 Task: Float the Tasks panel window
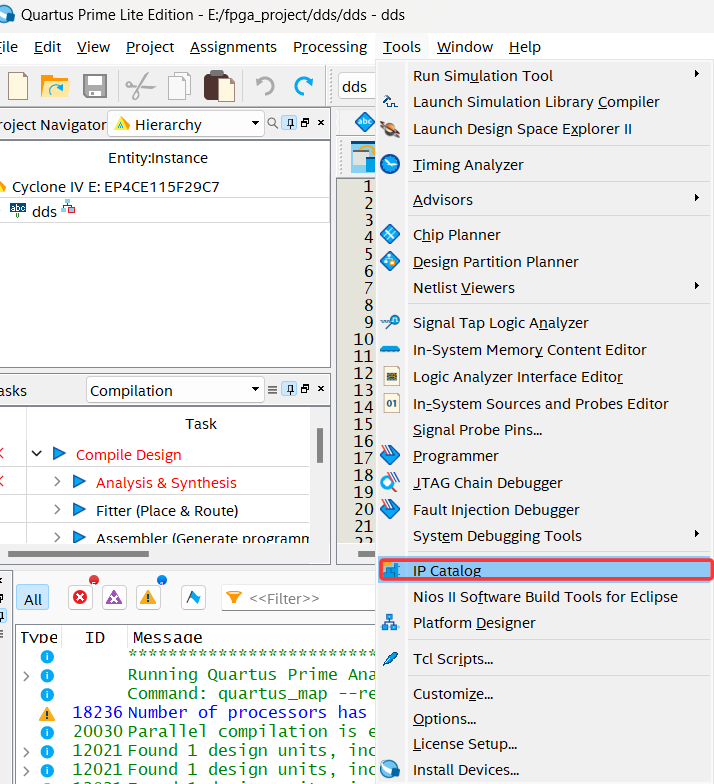click(x=305, y=388)
